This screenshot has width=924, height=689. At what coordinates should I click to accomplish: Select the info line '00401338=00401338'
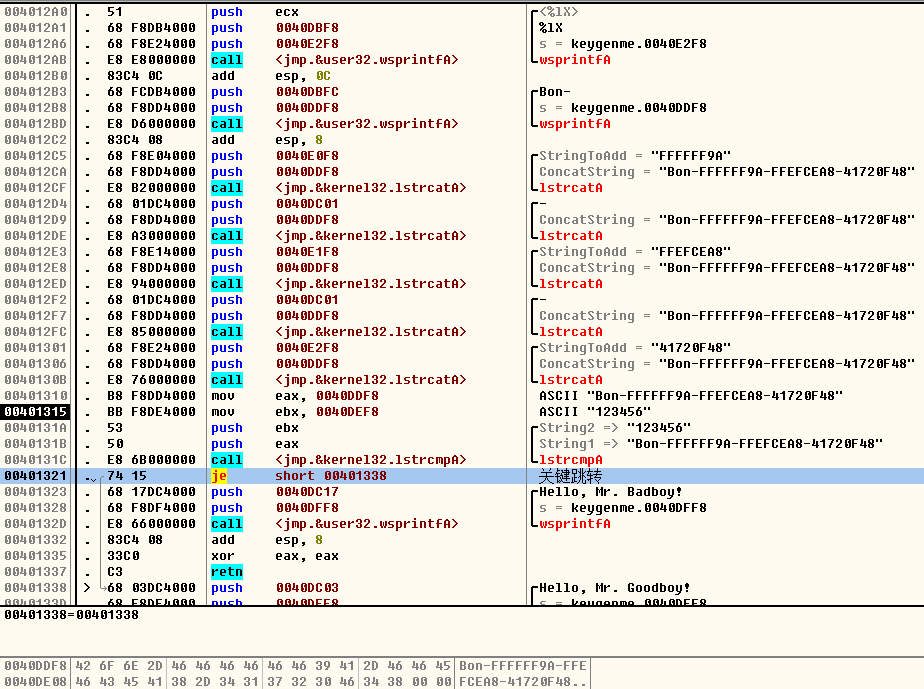71,615
